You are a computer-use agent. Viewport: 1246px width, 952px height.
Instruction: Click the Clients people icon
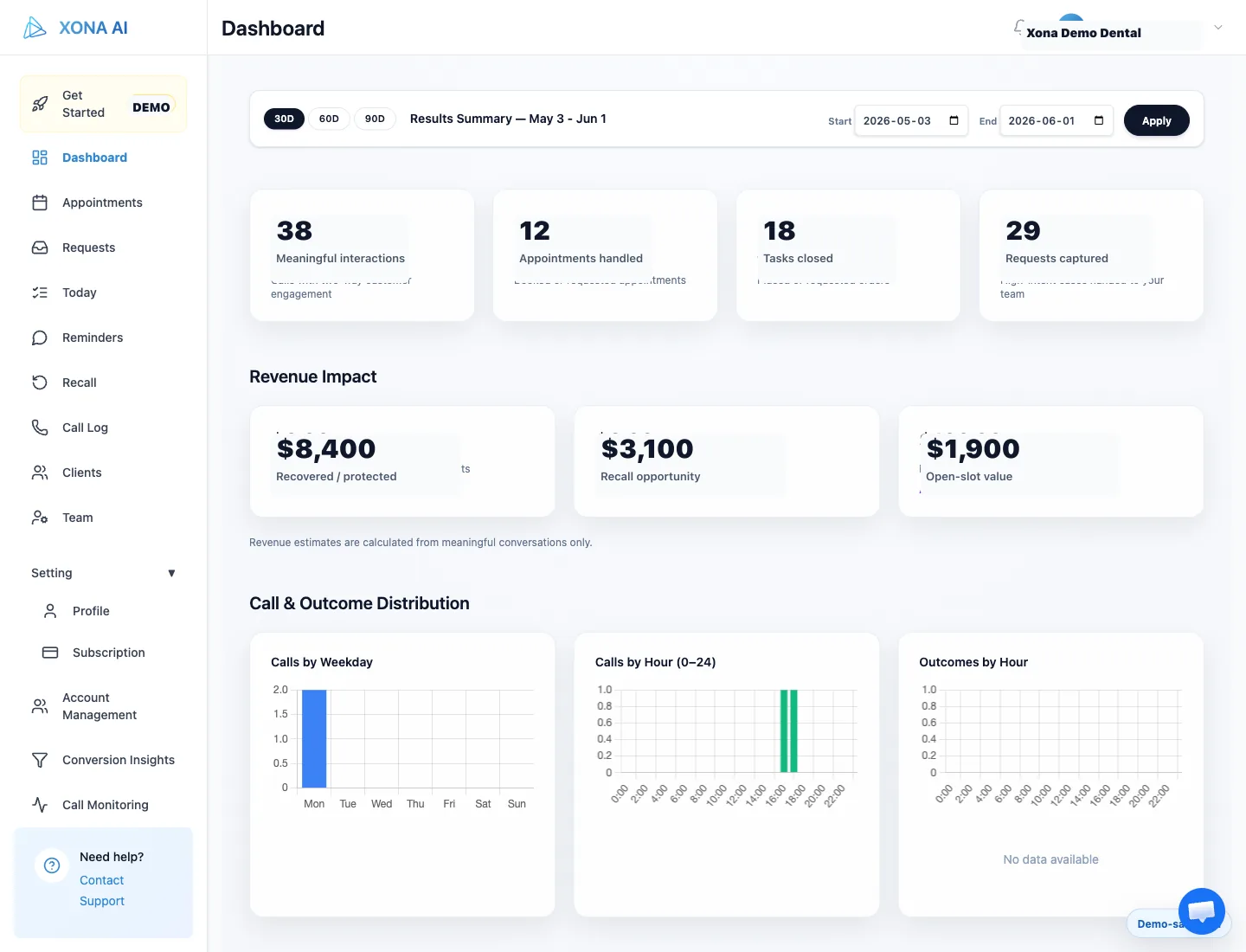[x=40, y=473]
